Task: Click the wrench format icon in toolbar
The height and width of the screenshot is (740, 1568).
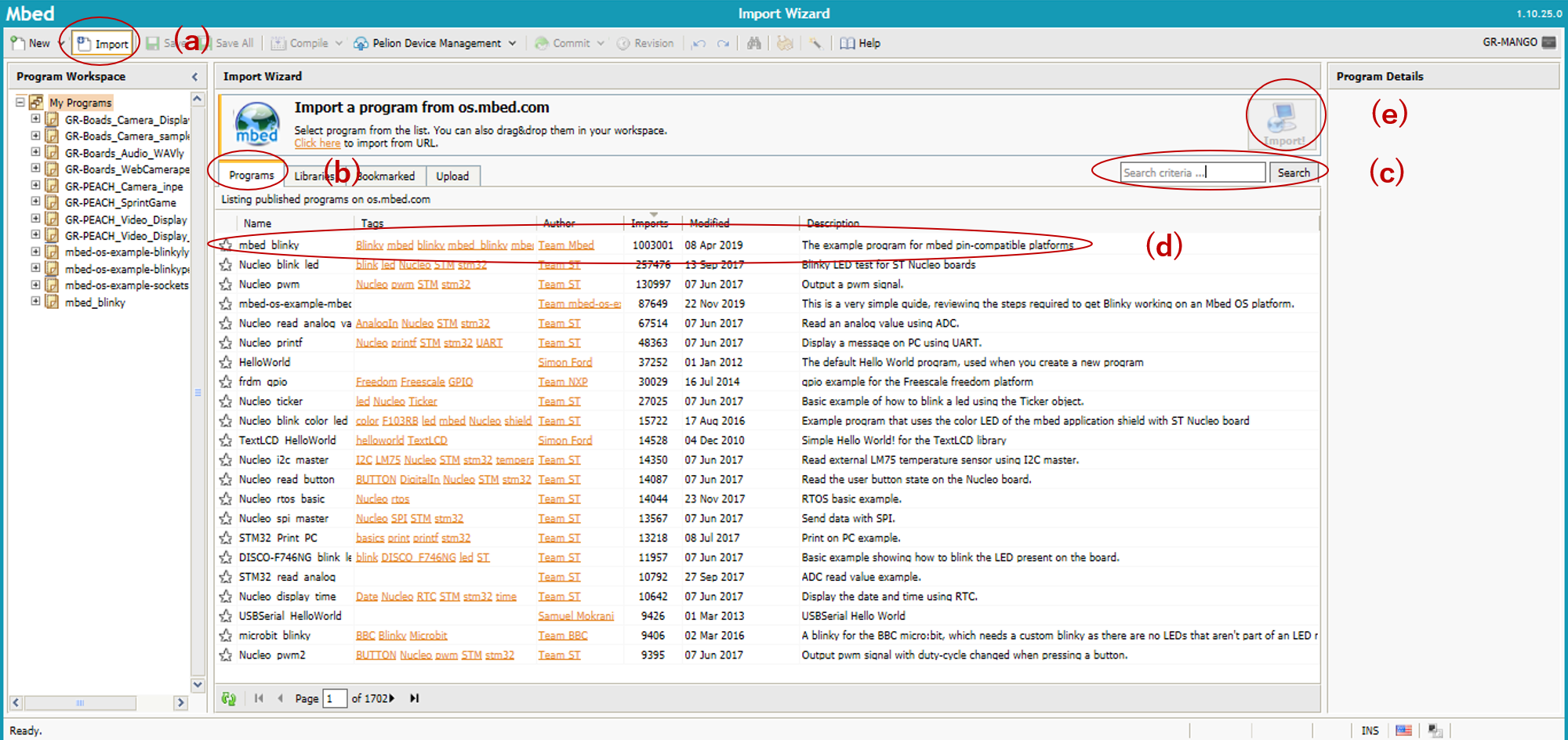Action: (815, 43)
